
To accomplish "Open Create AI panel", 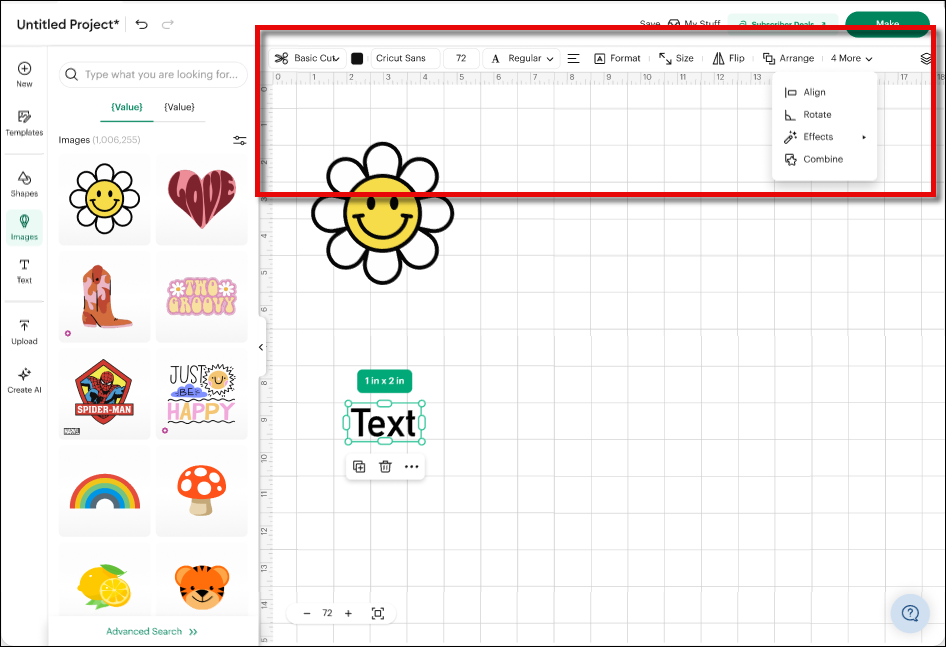I will (x=24, y=381).
